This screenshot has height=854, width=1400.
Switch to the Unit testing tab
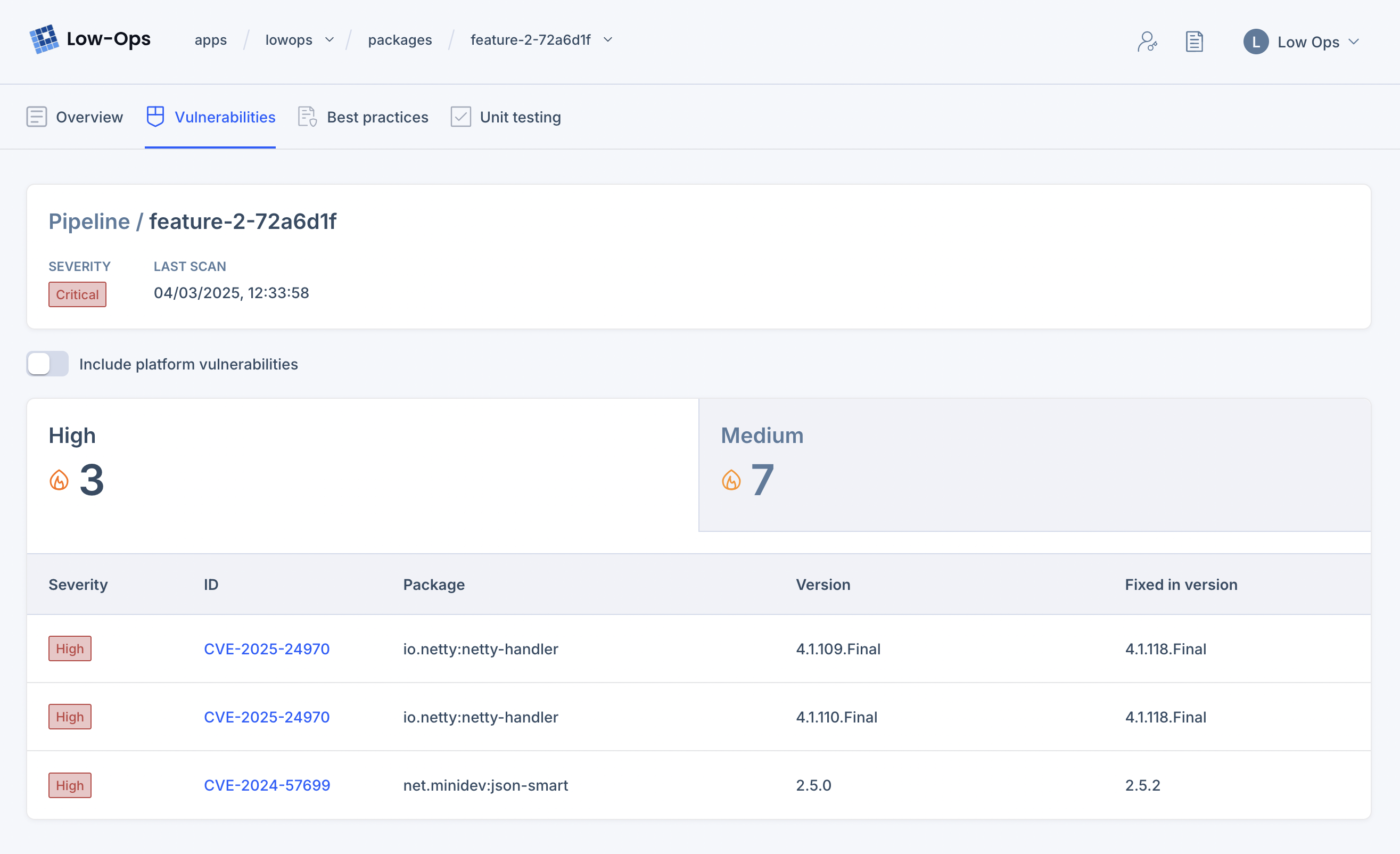point(520,117)
